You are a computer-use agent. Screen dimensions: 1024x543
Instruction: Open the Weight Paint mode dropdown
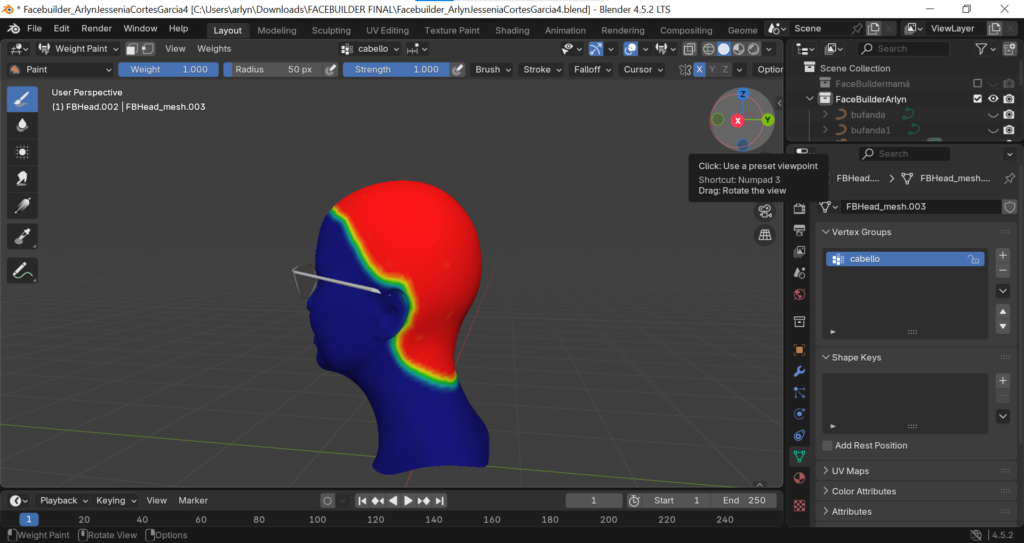[x=79, y=48]
